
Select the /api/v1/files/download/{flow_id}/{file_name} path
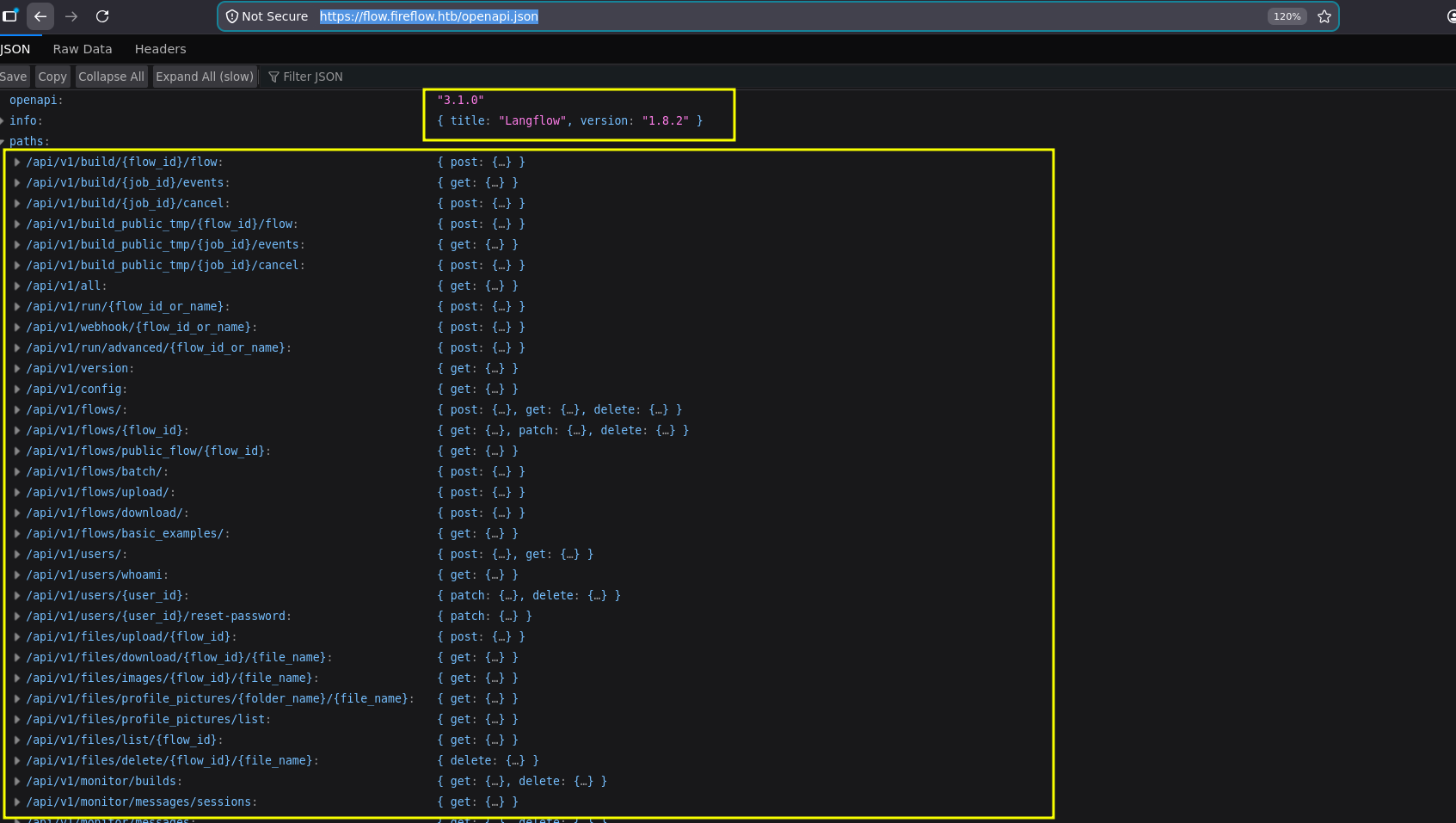(x=179, y=657)
